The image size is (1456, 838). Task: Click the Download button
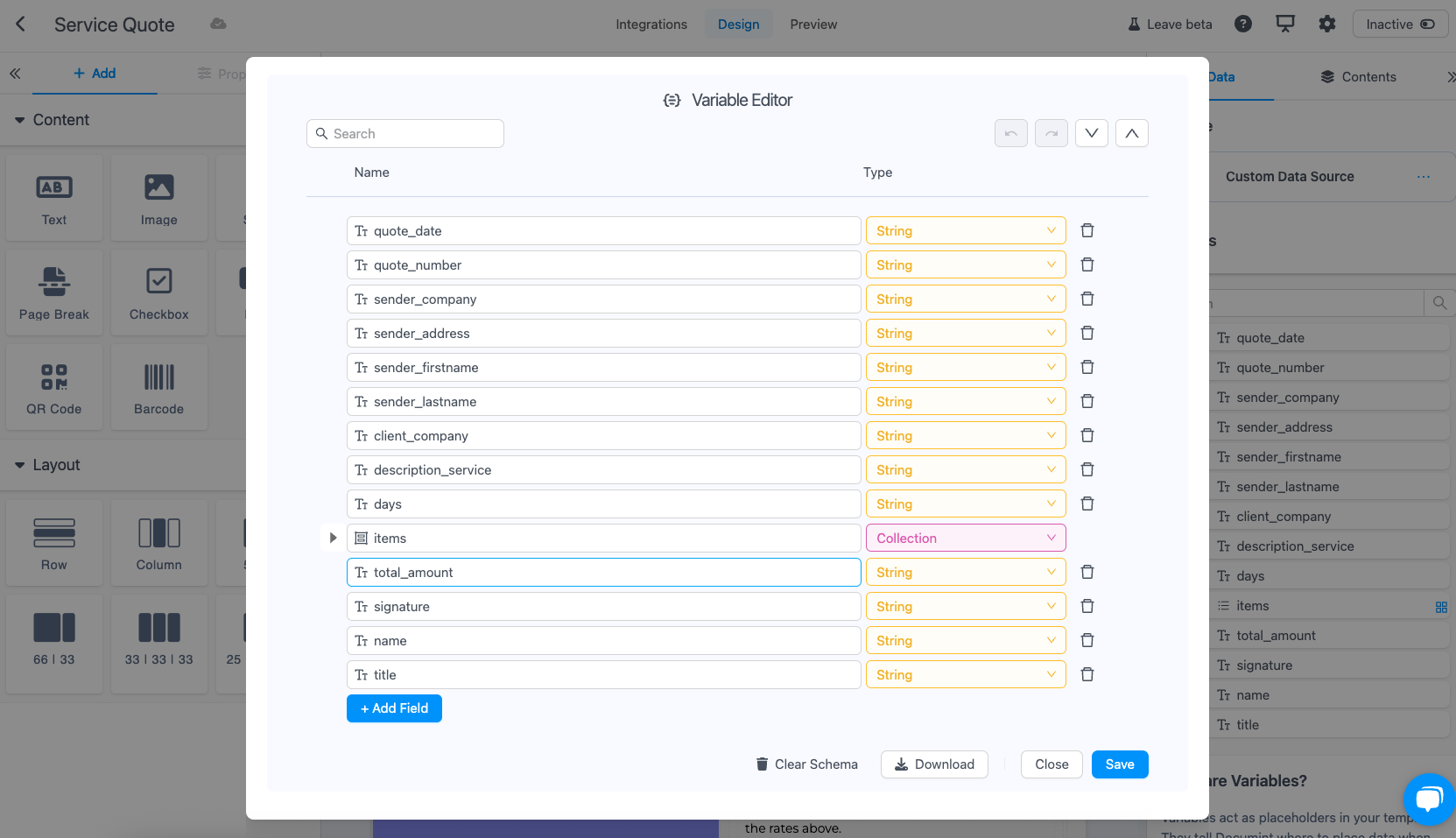[x=934, y=764]
